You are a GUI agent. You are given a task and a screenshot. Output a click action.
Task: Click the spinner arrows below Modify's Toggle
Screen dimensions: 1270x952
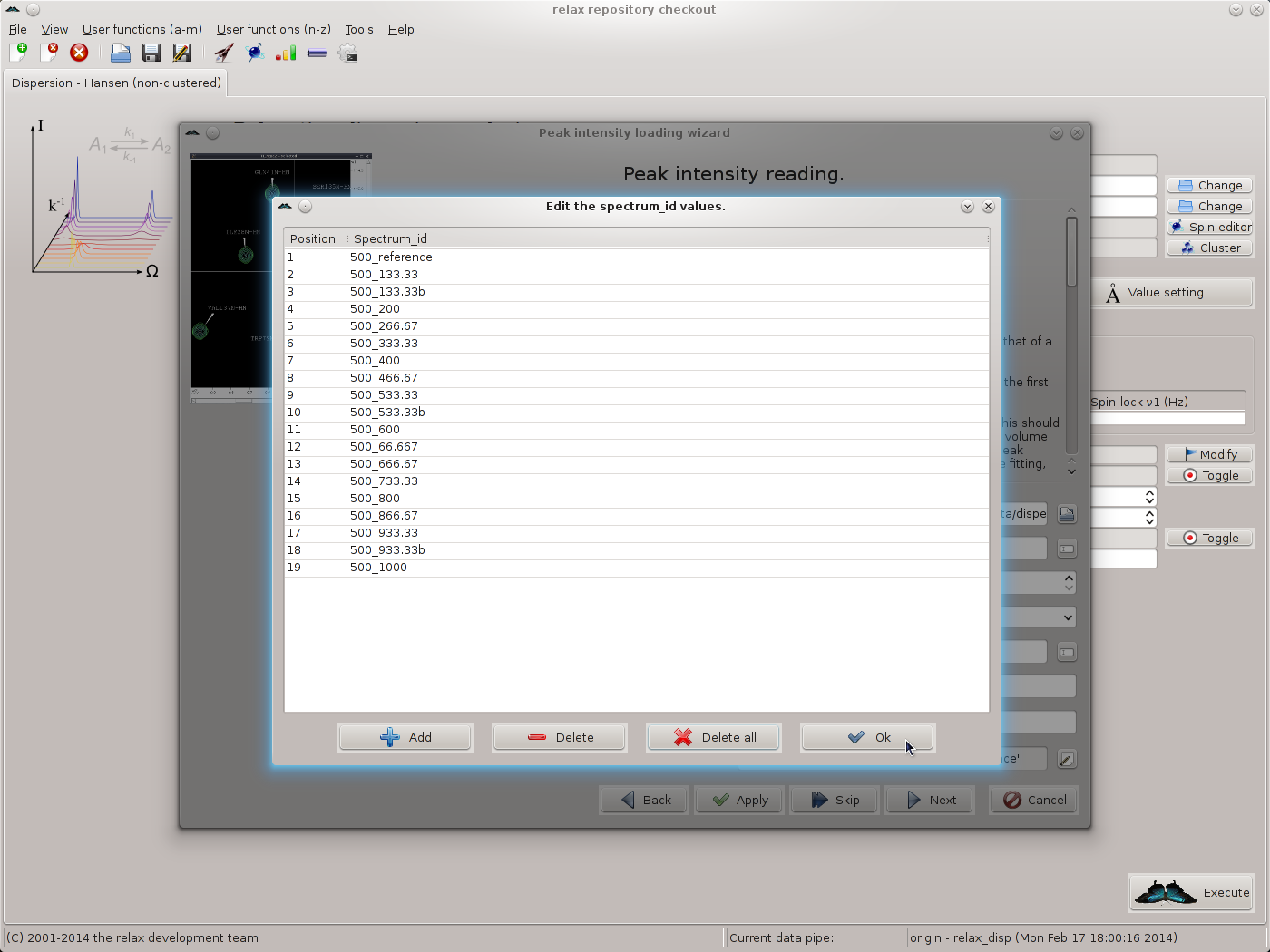click(1149, 497)
